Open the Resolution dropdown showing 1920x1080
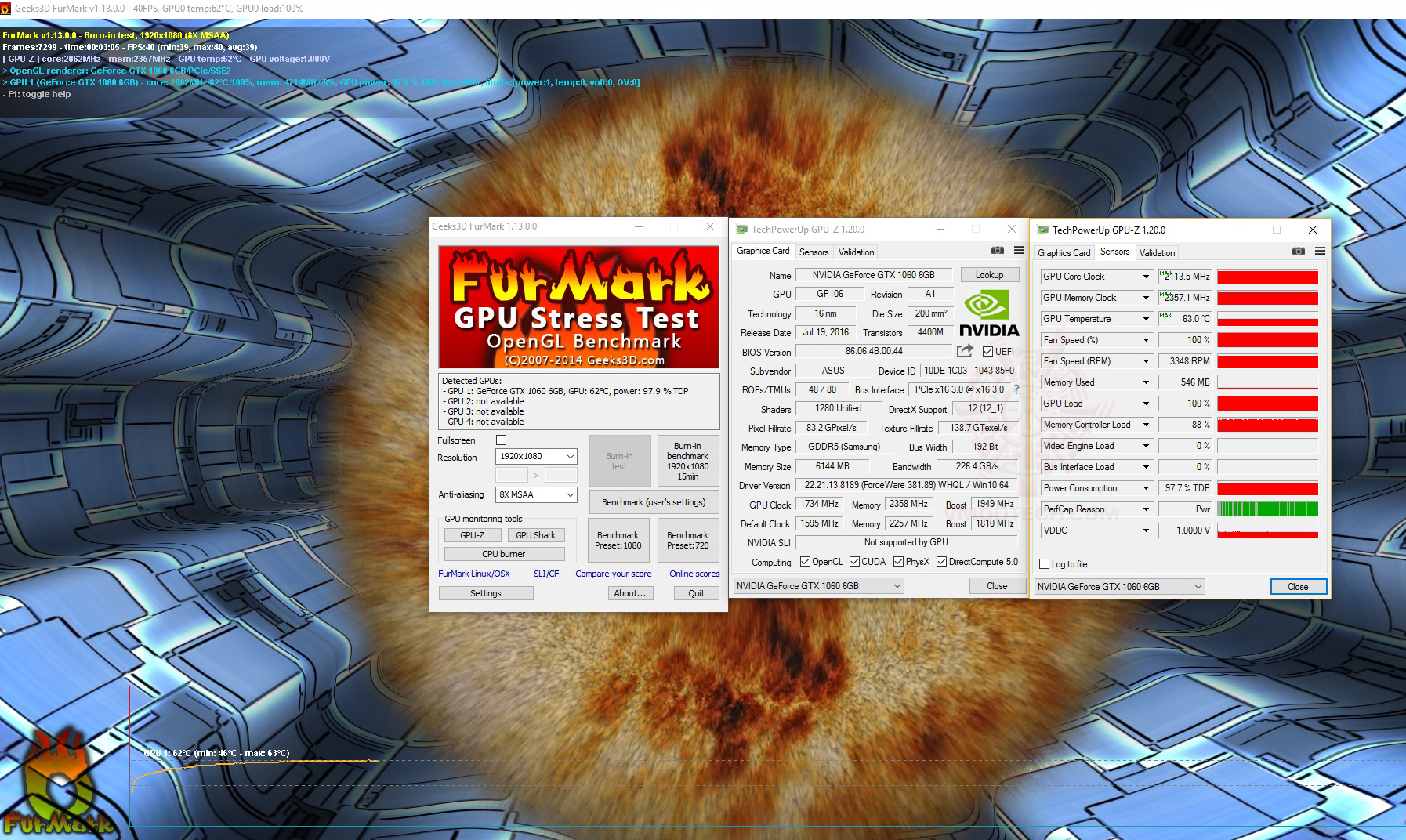The image size is (1406, 840). point(536,456)
